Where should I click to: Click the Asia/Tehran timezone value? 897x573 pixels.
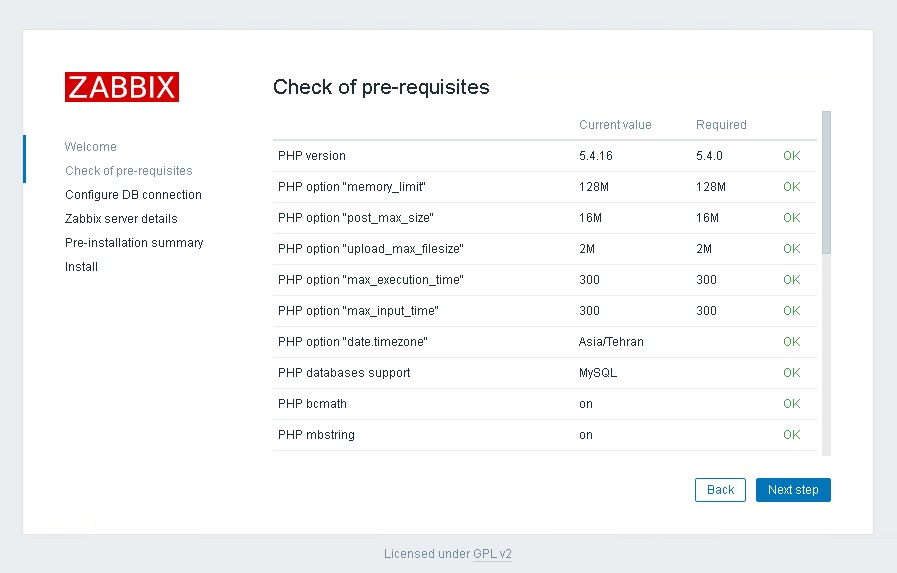point(611,342)
